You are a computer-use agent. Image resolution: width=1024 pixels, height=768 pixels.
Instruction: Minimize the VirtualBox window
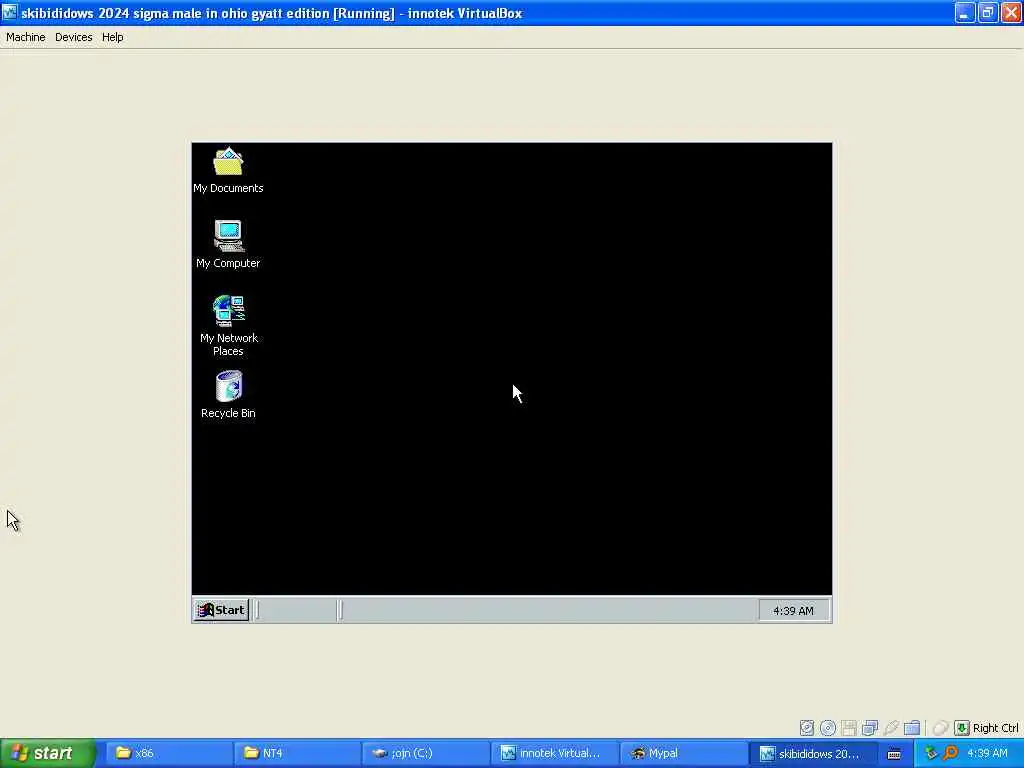coord(965,12)
